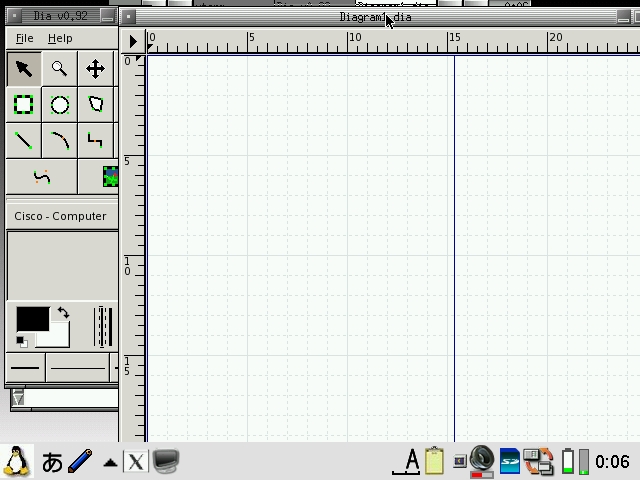640x480 pixels.
Task: Select the Box shape tool
Action: tap(24, 105)
